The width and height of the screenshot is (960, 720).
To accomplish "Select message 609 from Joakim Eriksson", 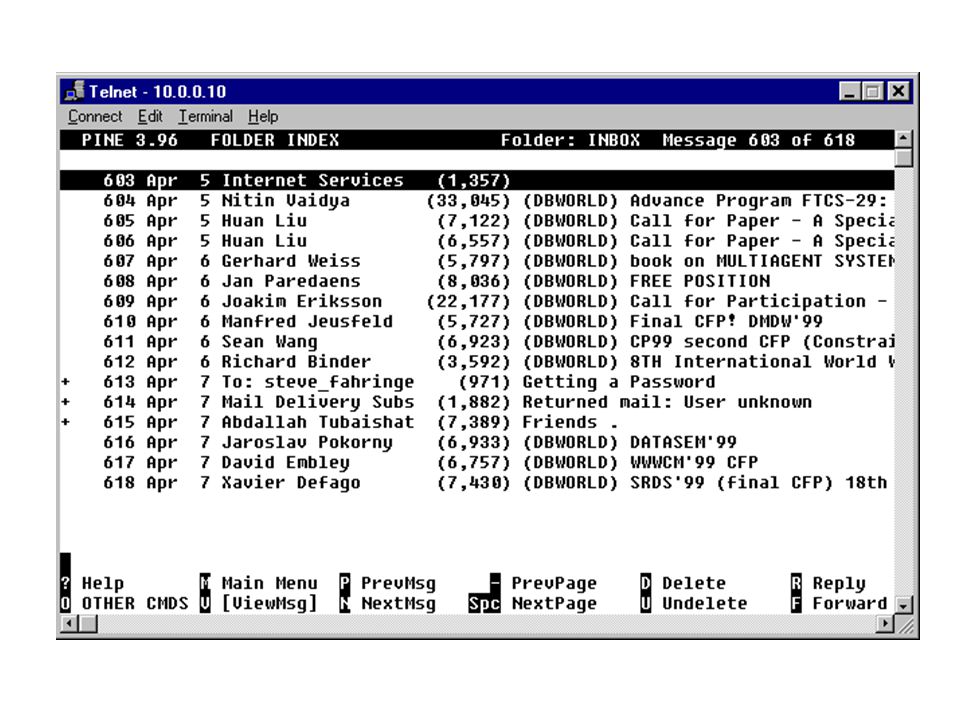I will pos(477,302).
